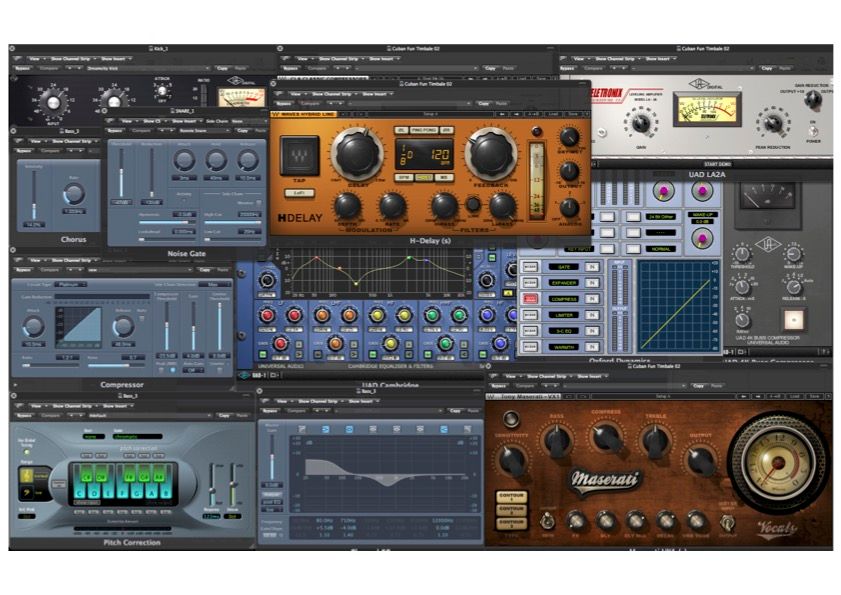Click the highpass filter band icon in Channel EQ
841x595 pixels.
coord(302,429)
